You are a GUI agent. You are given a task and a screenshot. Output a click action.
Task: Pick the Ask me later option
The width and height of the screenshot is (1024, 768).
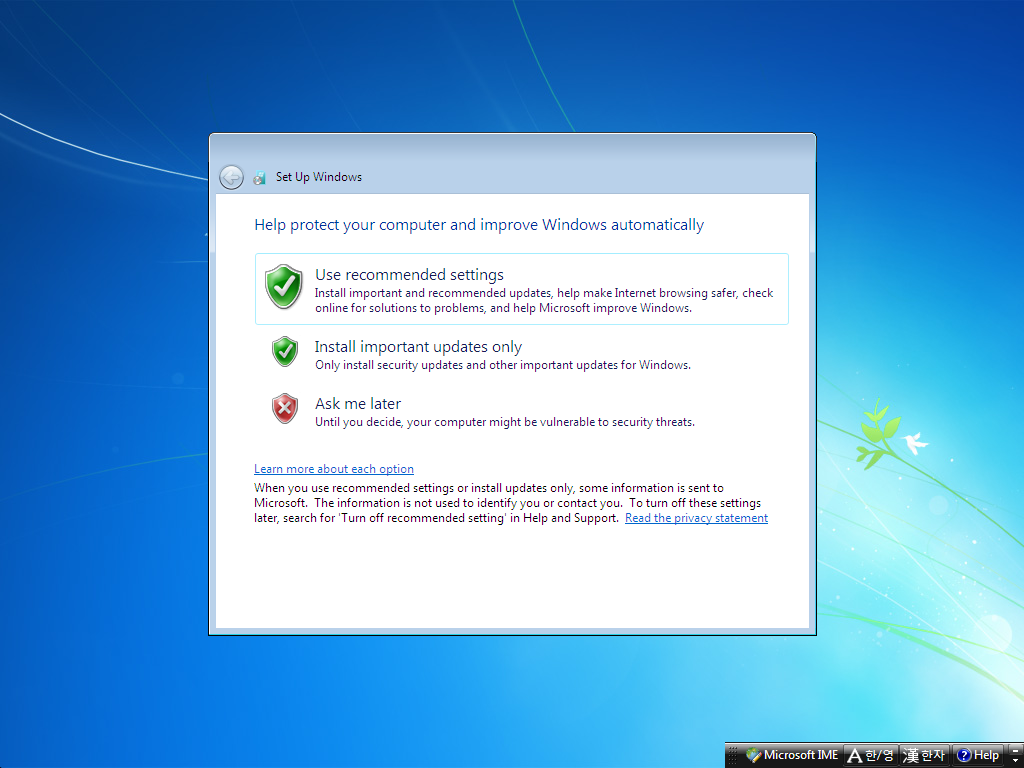[x=522, y=411]
